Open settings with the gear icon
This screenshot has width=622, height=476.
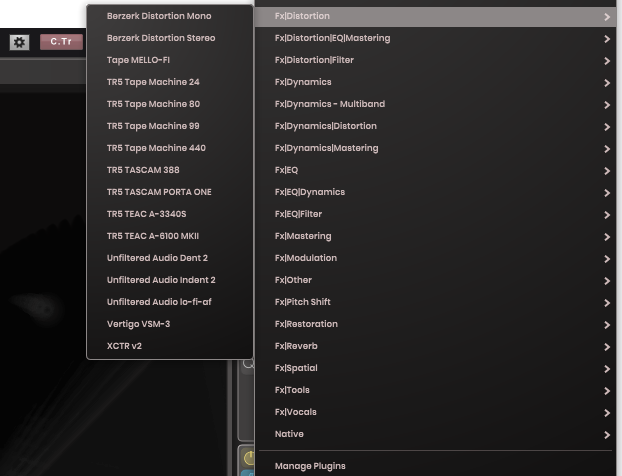pyautogui.click(x=19, y=42)
